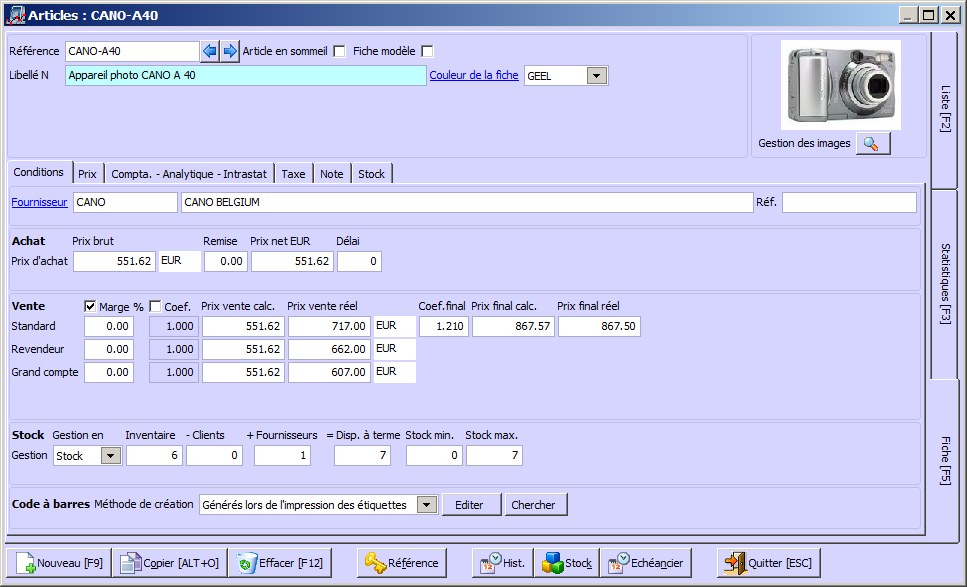Open the Echéancier schedule button
The width and height of the screenshot is (967, 587).
647,563
